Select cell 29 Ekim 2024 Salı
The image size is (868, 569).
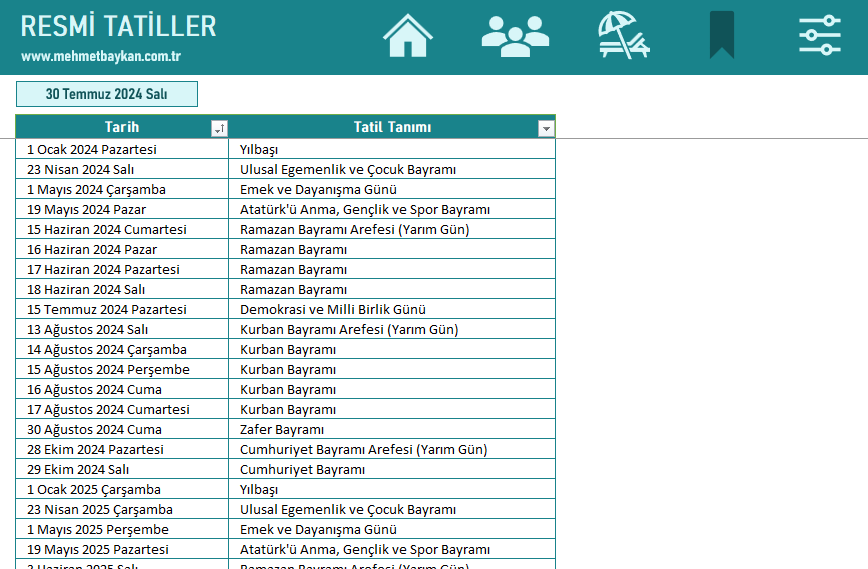(122, 468)
